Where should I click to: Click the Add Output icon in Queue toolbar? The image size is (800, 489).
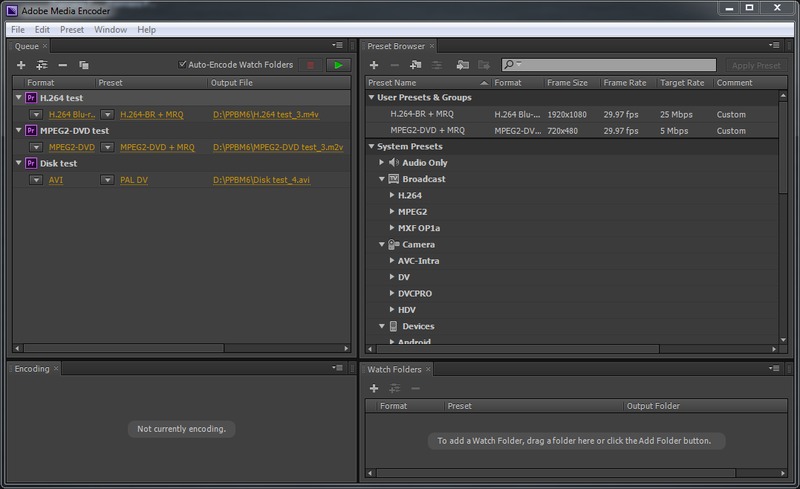pyautogui.click(x=42, y=65)
